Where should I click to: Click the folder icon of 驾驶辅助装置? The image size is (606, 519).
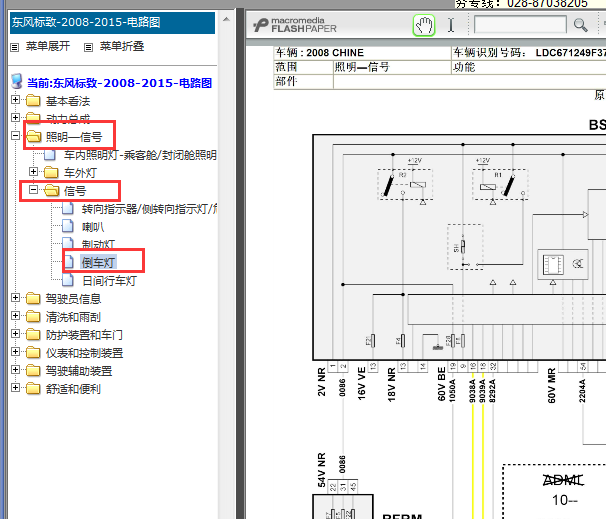pyautogui.click(x=33, y=370)
